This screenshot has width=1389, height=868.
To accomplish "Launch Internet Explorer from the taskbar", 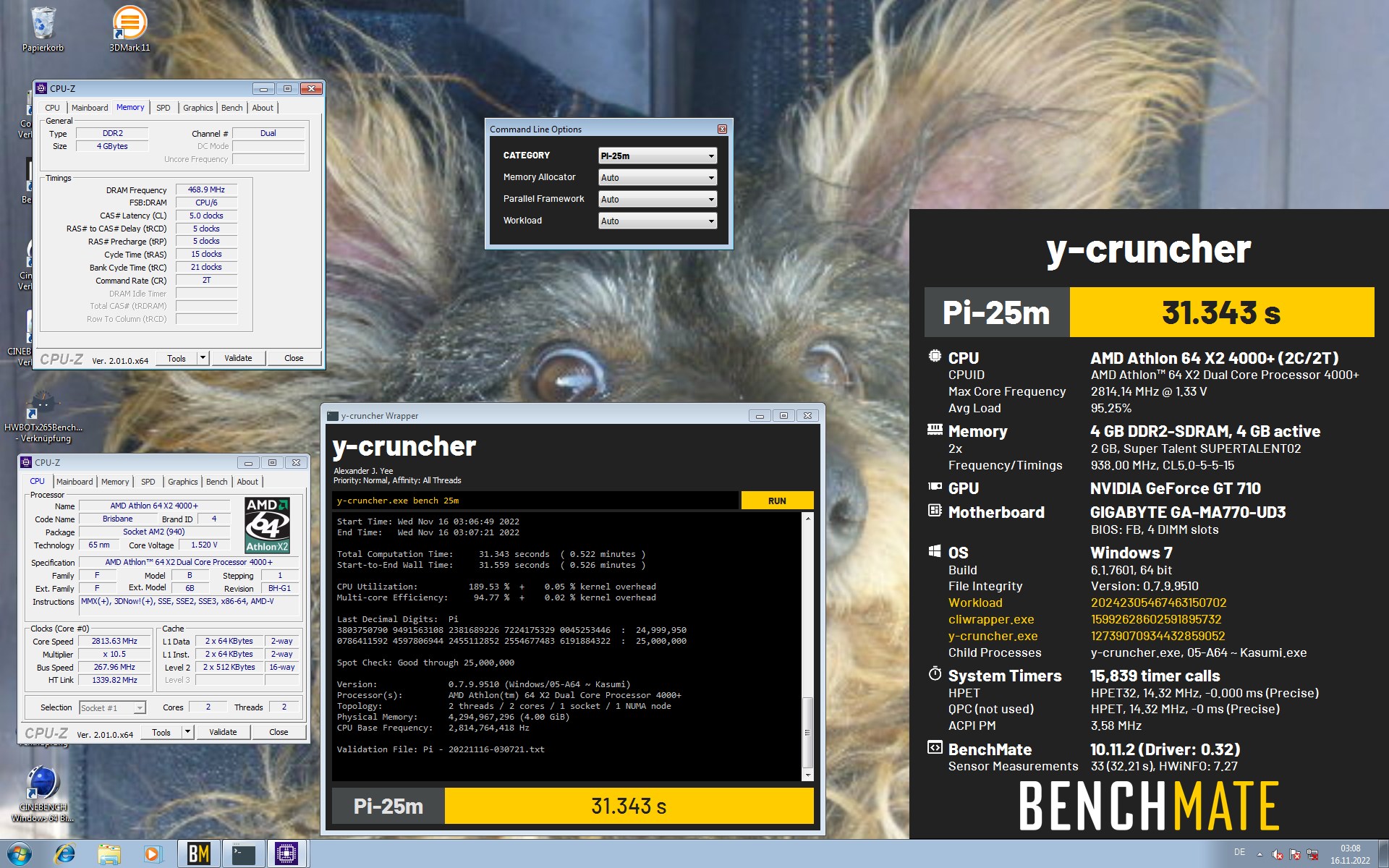I will 64,854.
